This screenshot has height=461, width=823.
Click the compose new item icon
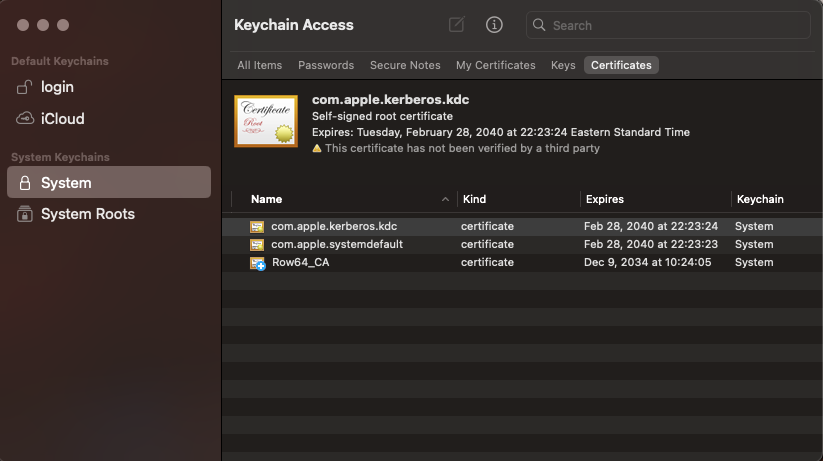(456, 25)
